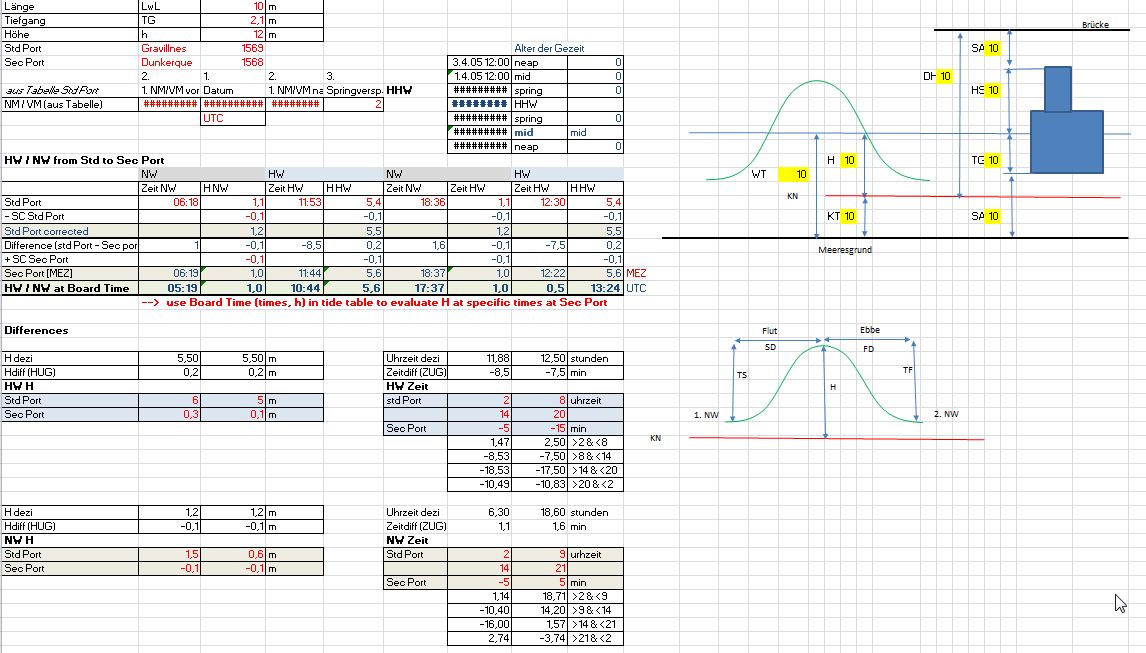Click the LwL length value cell

(x=233, y=6)
